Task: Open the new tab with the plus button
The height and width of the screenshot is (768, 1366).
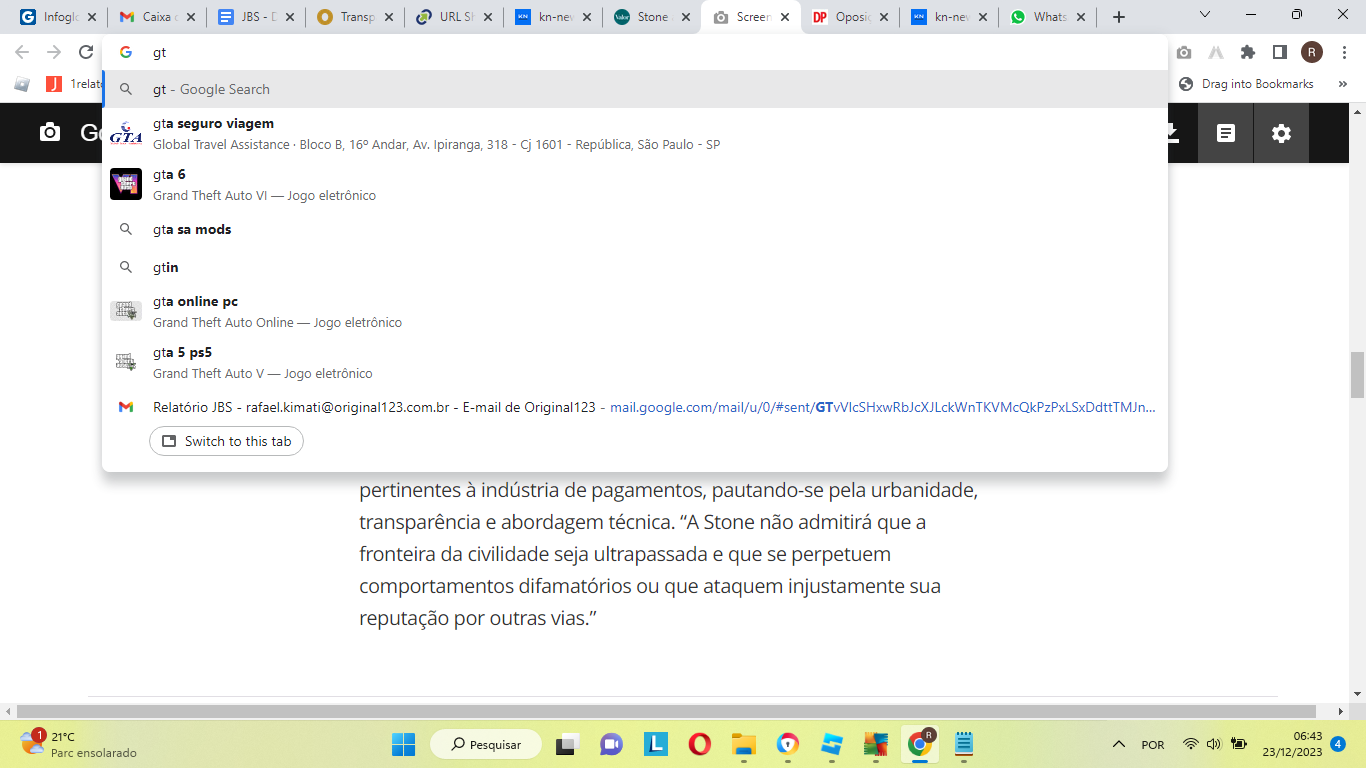Action: pyautogui.click(x=1119, y=17)
